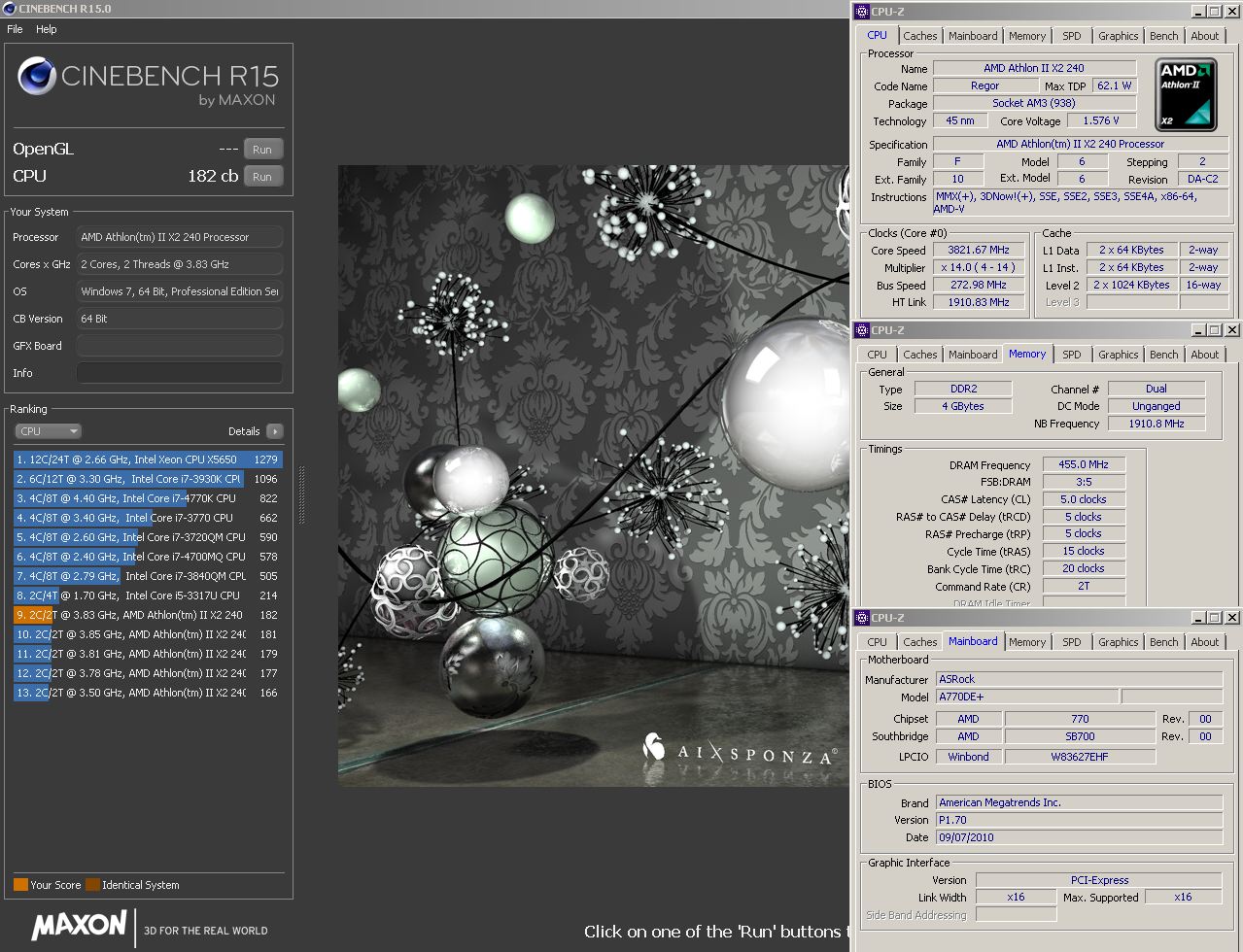Select ranking row Core i7-4700MQ score 578

click(x=148, y=557)
